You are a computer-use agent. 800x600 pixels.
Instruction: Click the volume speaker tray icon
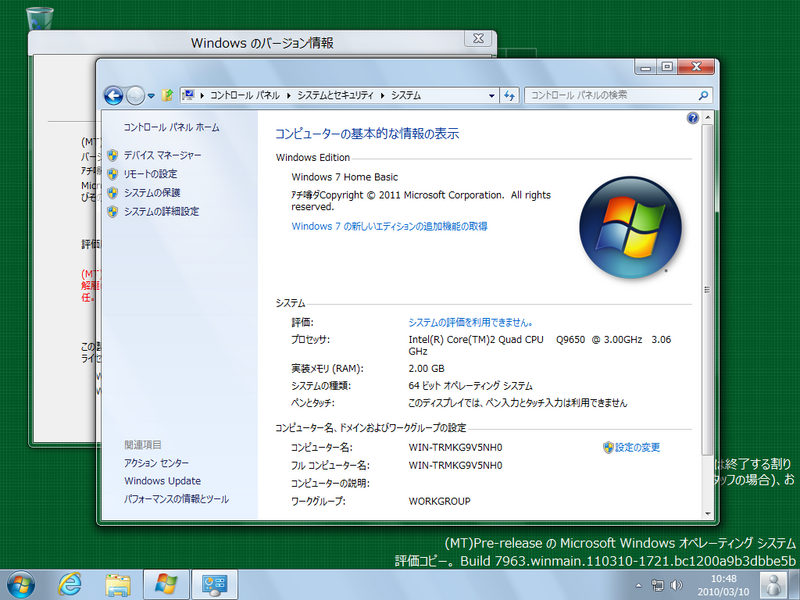[x=677, y=585]
